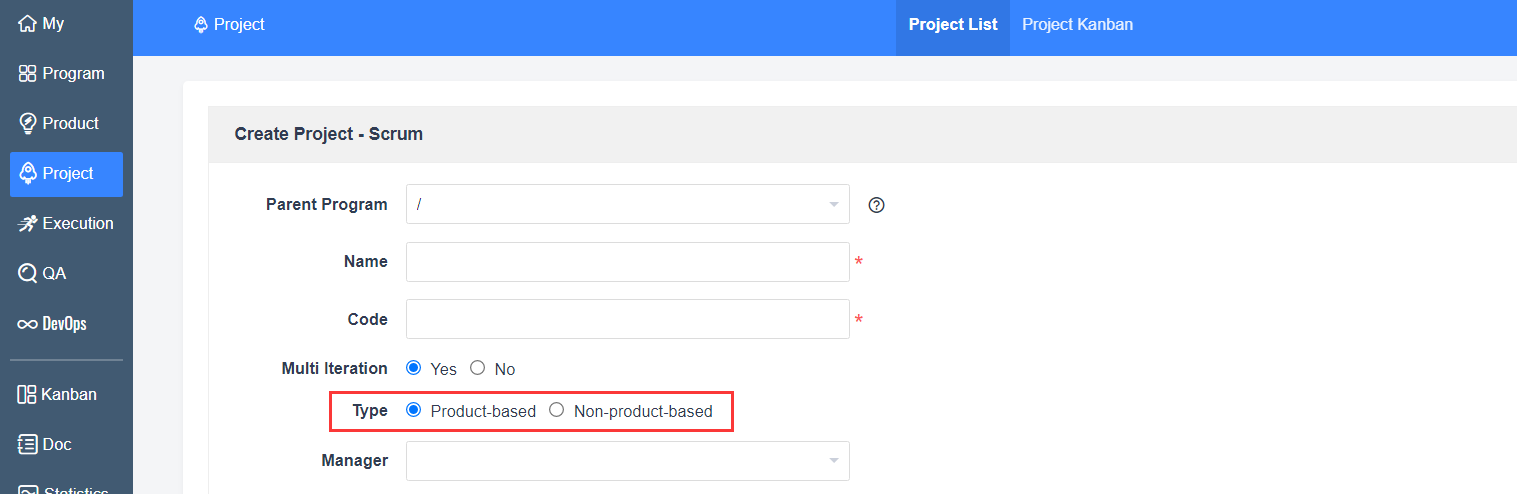This screenshot has height=494, width=1517.
Task: Click the Parent Program help icon
Action: pos(877,205)
